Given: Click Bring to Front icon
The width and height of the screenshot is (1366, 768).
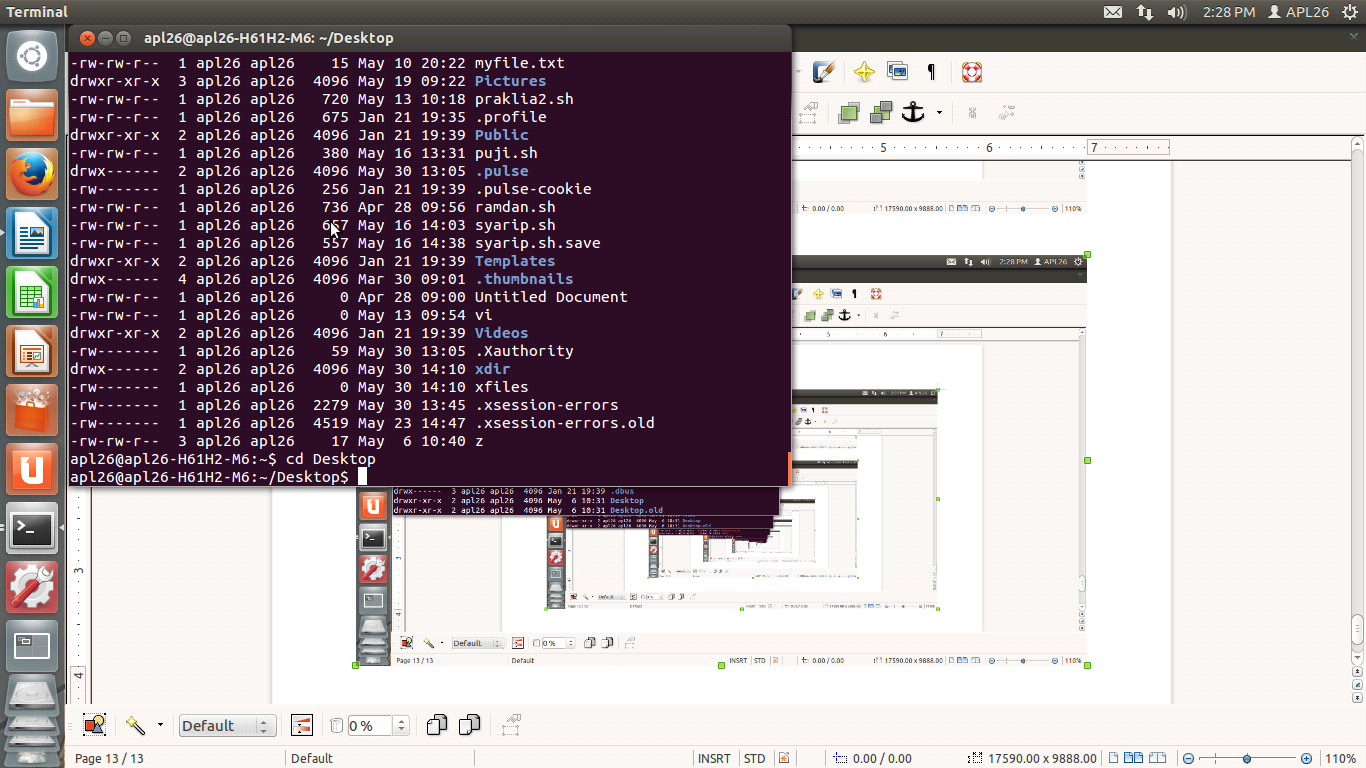Looking at the screenshot, I should 849,112.
